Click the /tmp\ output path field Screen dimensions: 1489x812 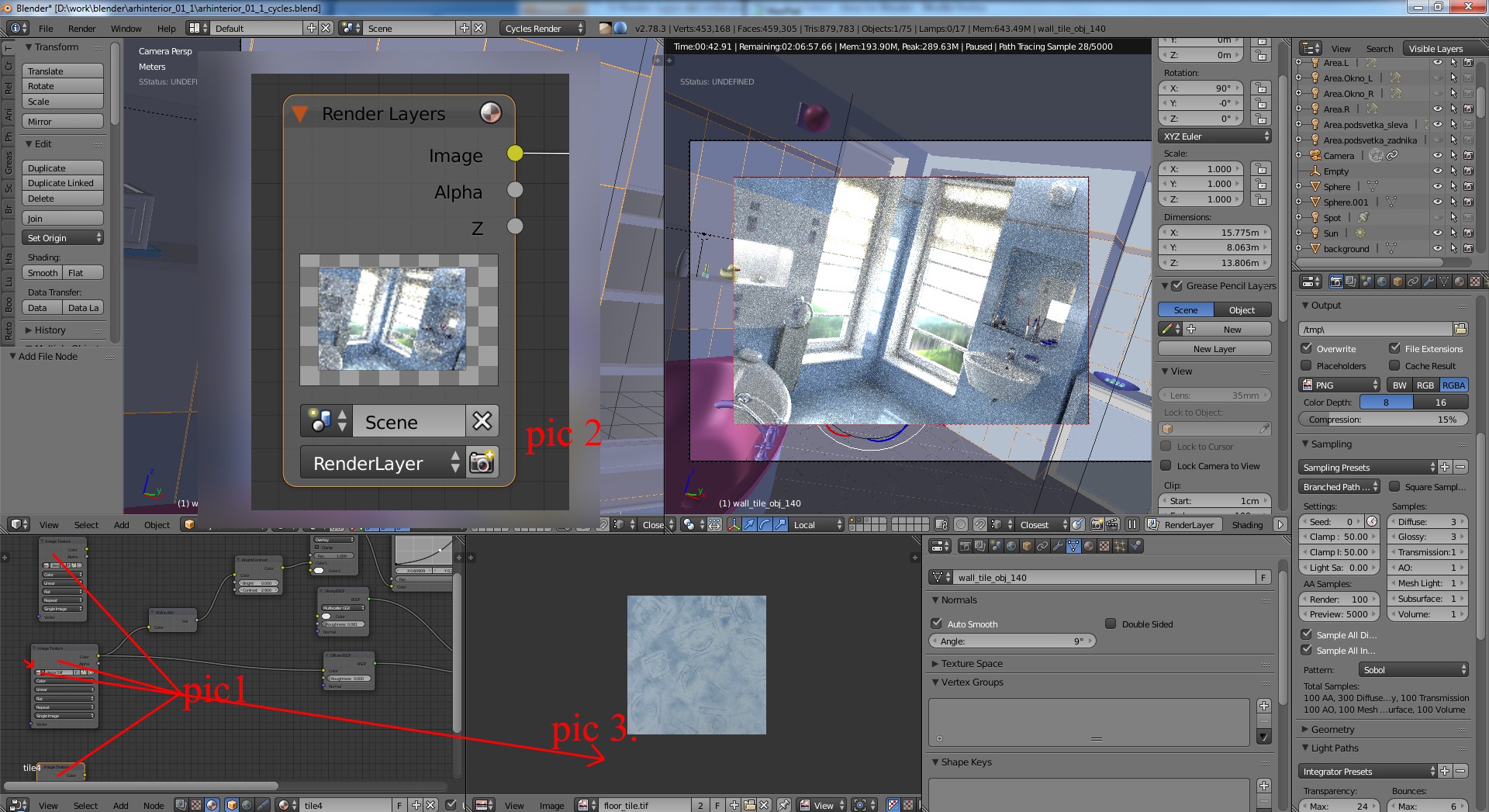(x=1375, y=329)
